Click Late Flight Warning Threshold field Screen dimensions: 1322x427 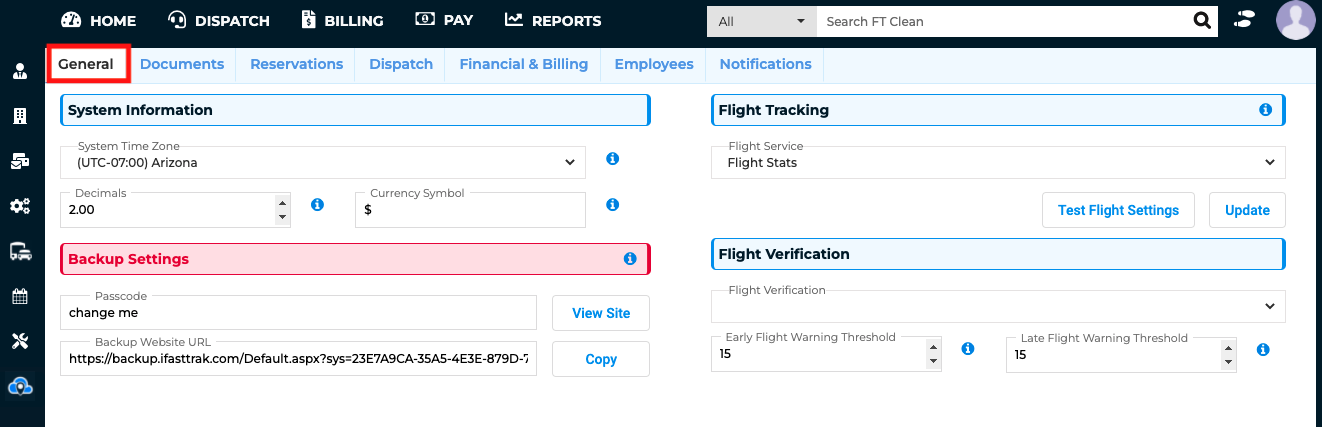coord(1113,355)
